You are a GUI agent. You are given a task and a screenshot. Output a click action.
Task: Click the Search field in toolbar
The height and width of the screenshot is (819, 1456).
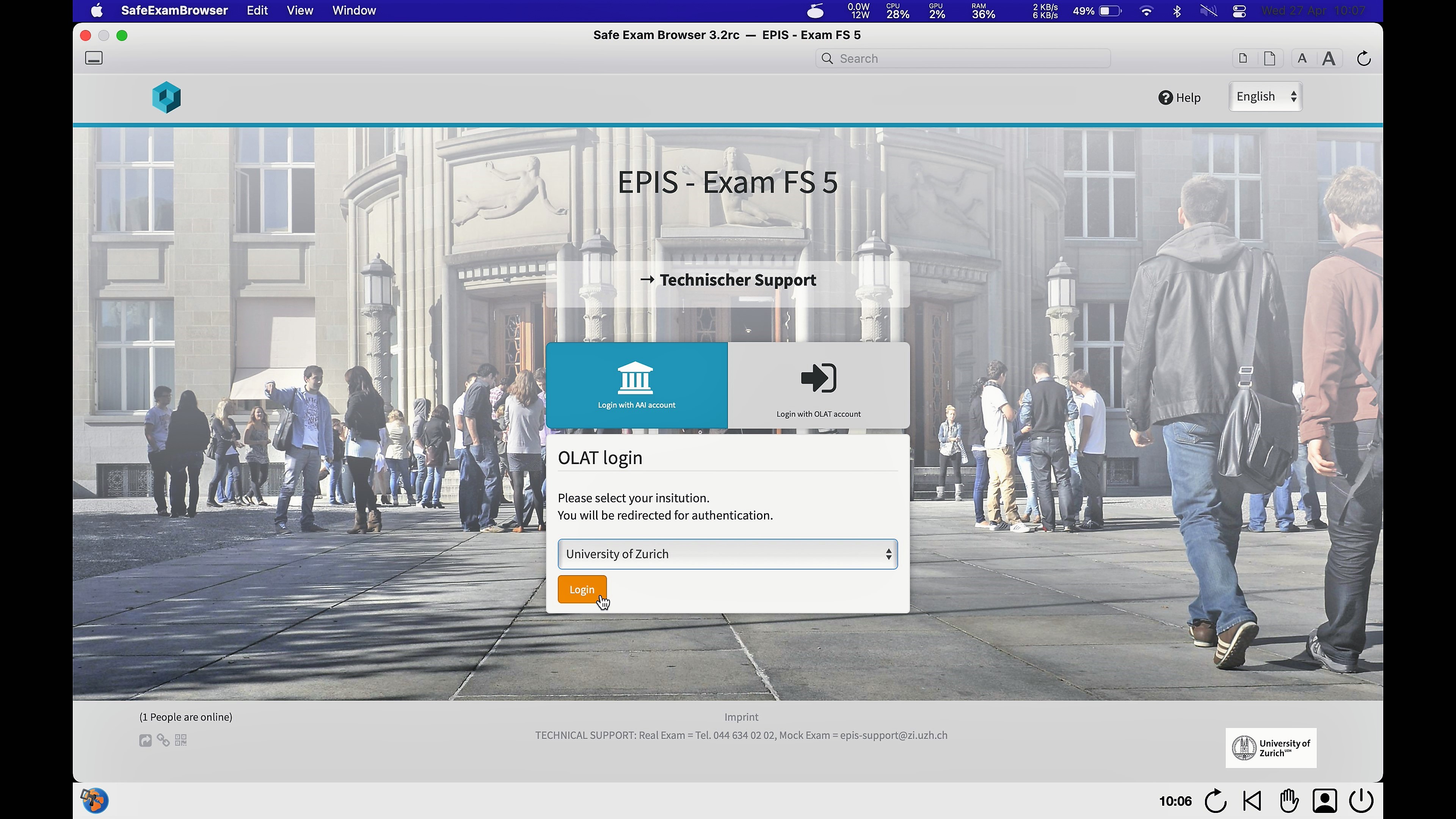[x=963, y=59]
